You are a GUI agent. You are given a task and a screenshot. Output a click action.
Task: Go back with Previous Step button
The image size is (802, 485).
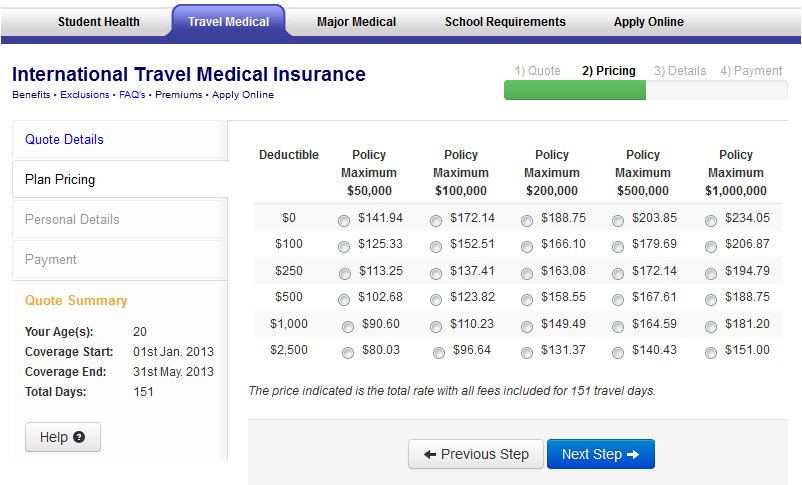pyautogui.click(x=476, y=454)
